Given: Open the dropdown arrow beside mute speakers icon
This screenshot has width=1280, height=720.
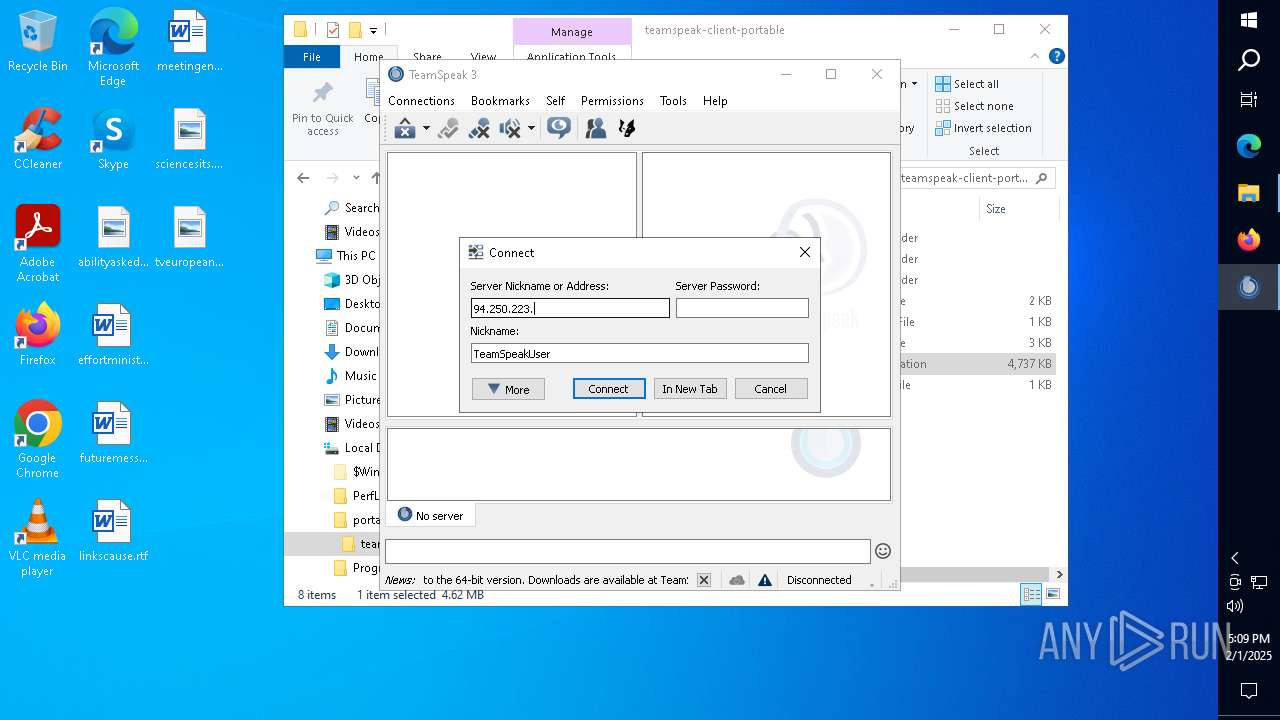Looking at the screenshot, I should (x=531, y=128).
